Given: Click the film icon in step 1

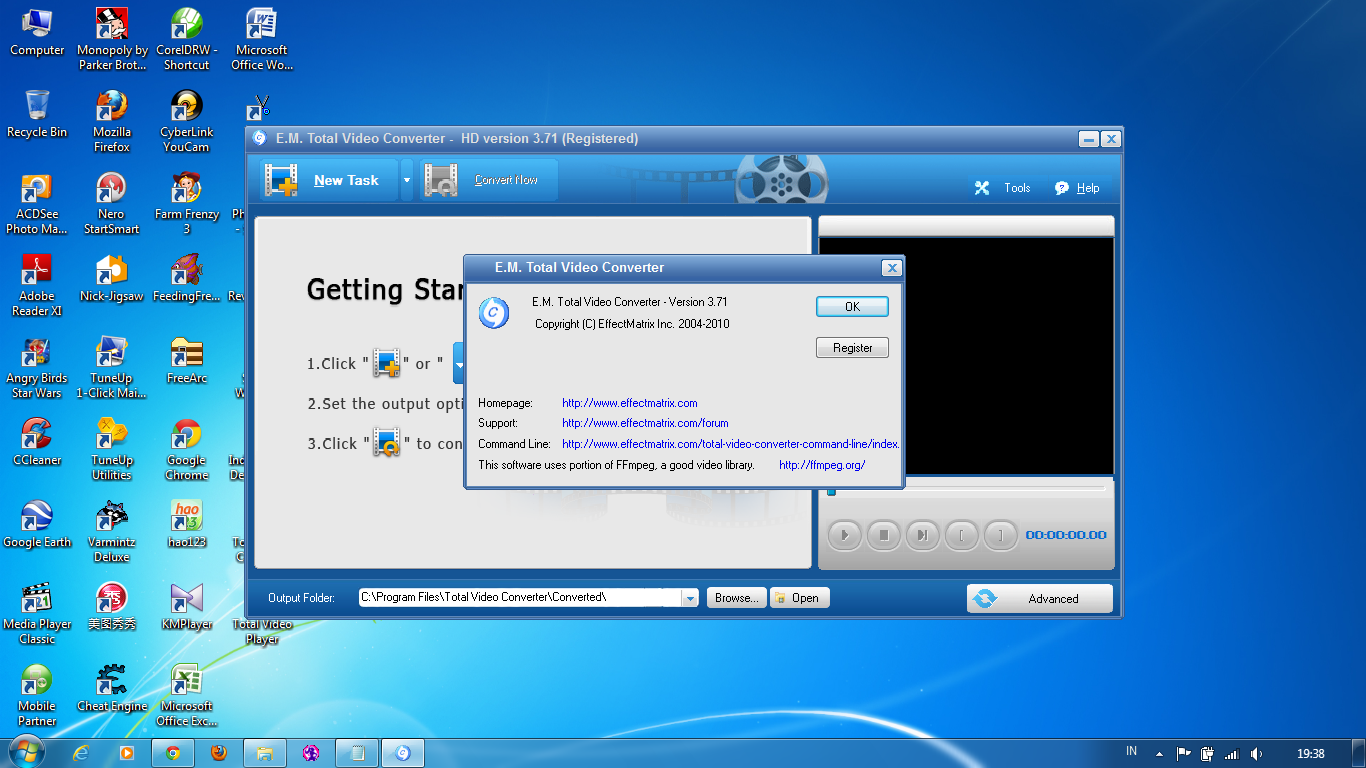Looking at the screenshot, I should tap(387, 363).
